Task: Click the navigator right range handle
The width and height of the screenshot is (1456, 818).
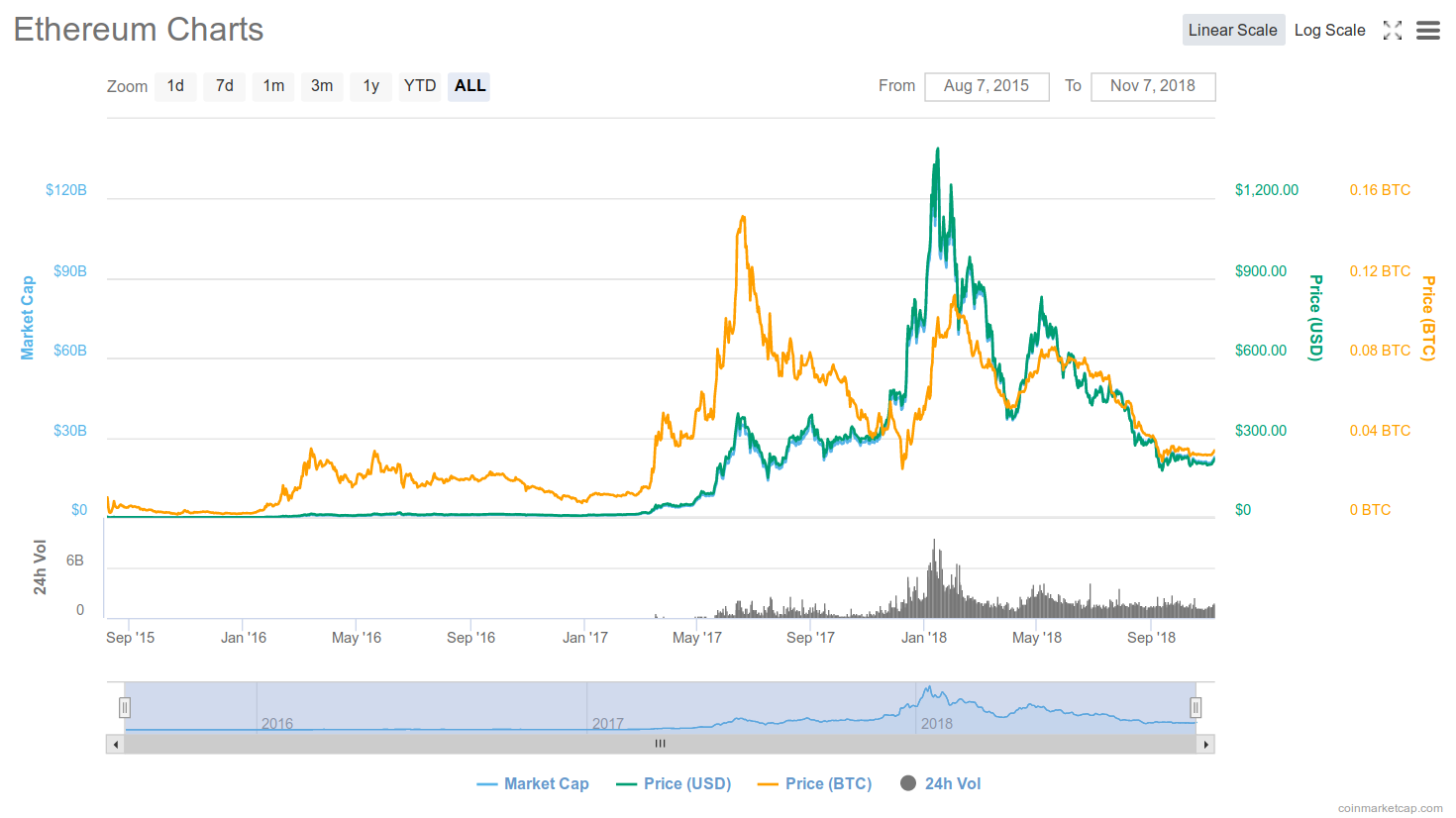Action: 1196,707
